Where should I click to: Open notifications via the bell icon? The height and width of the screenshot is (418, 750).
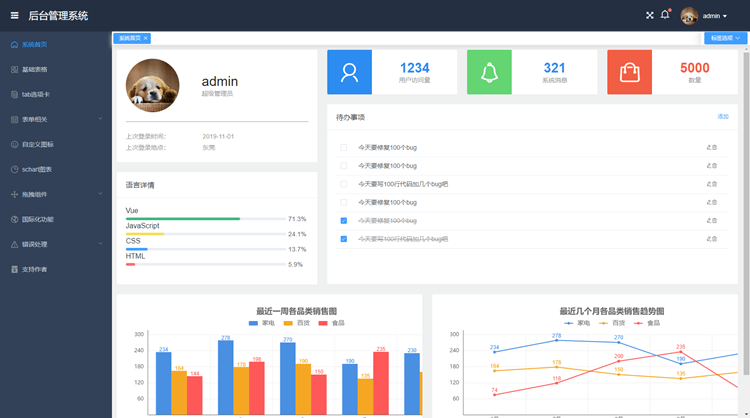665,15
